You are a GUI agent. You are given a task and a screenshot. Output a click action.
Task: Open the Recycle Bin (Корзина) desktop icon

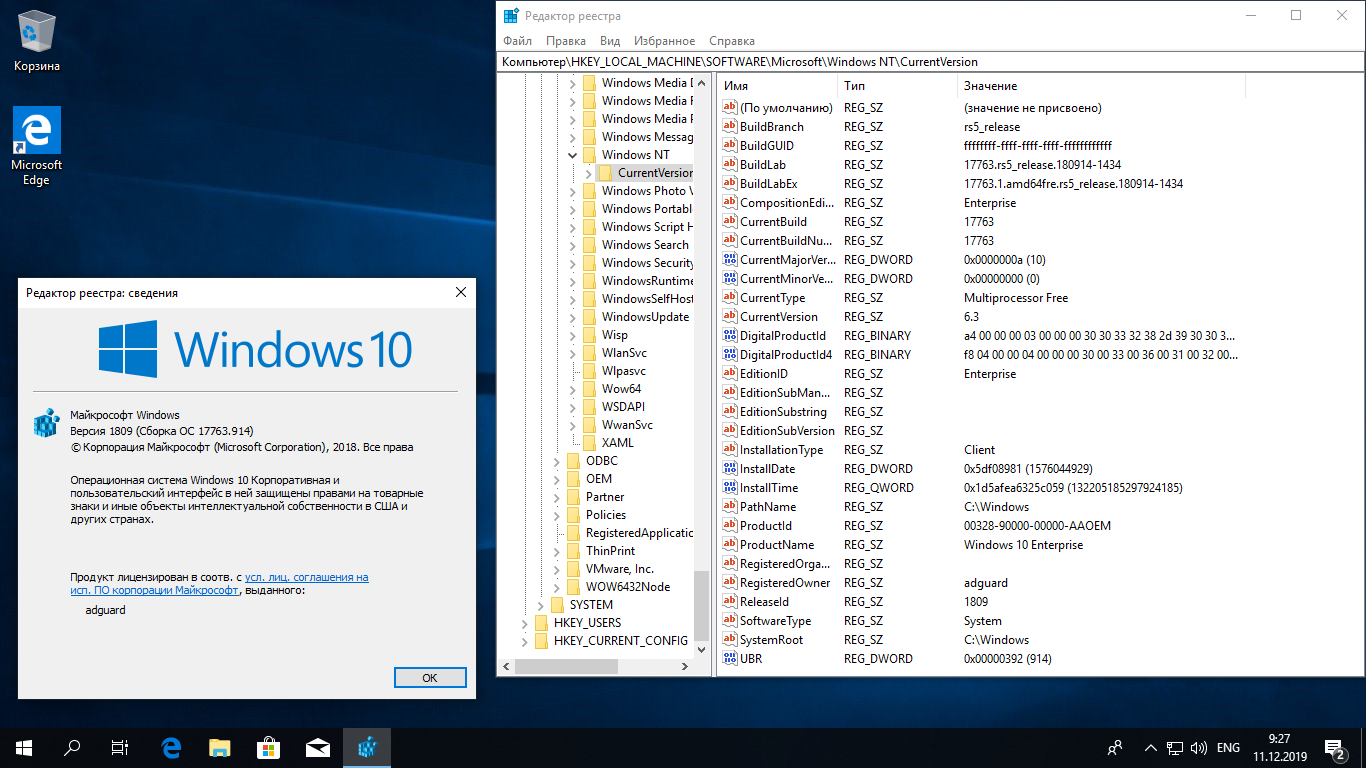37,40
